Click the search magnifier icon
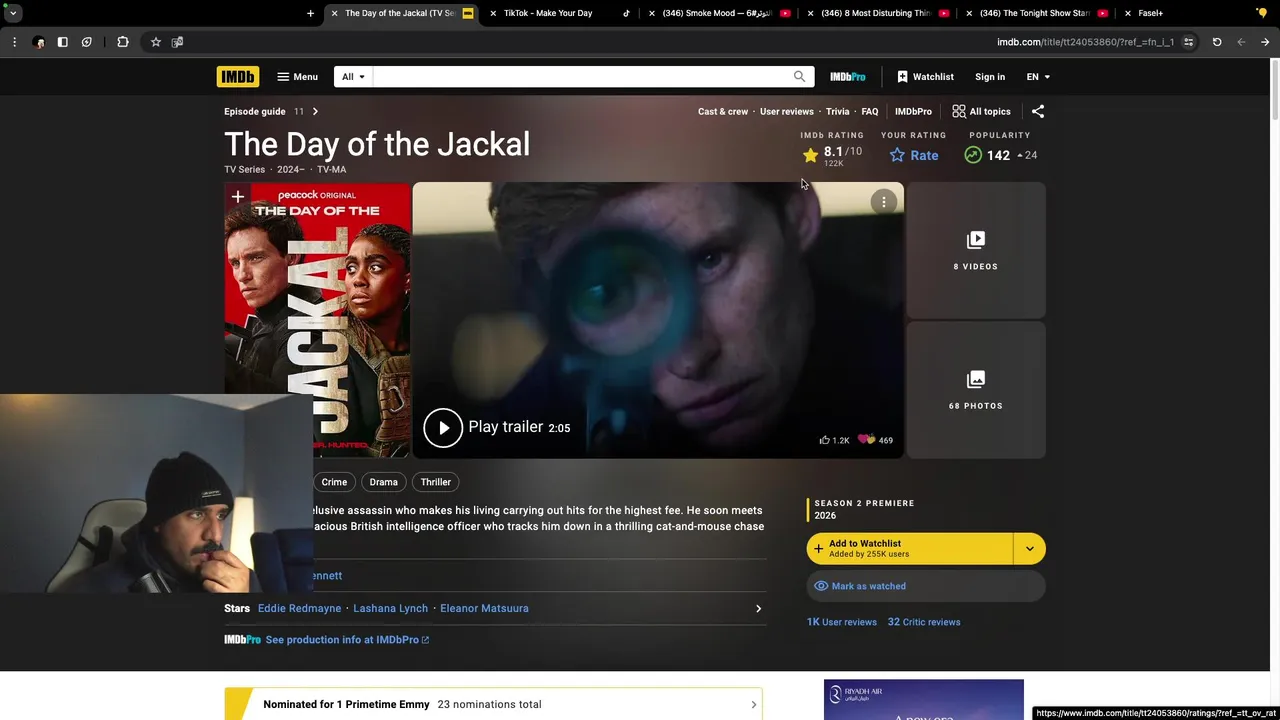This screenshot has height=720, width=1280. pyautogui.click(x=799, y=77)
